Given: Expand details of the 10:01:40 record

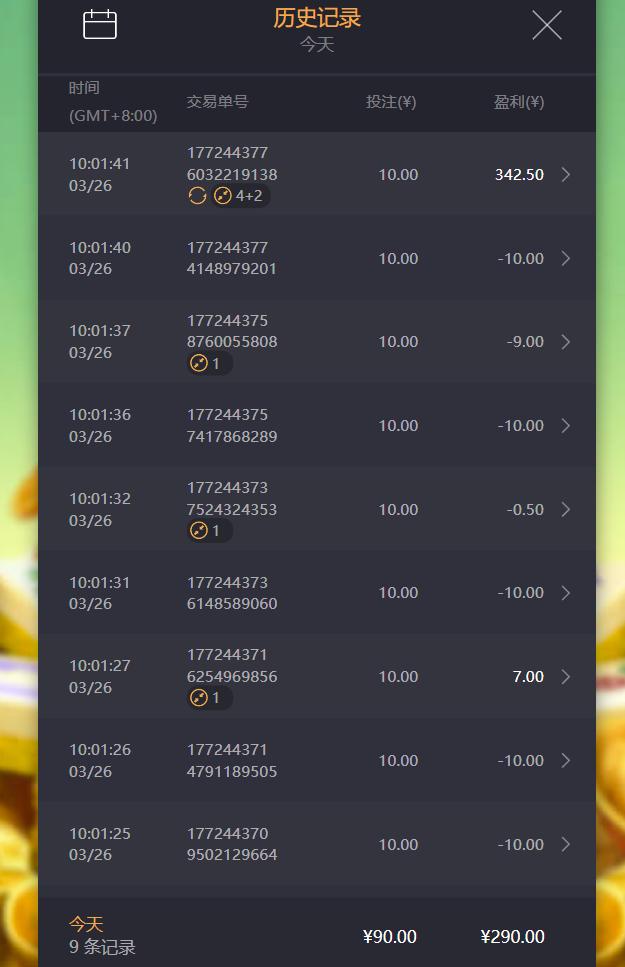Looking at the screenshot, I should coord(566,258).
